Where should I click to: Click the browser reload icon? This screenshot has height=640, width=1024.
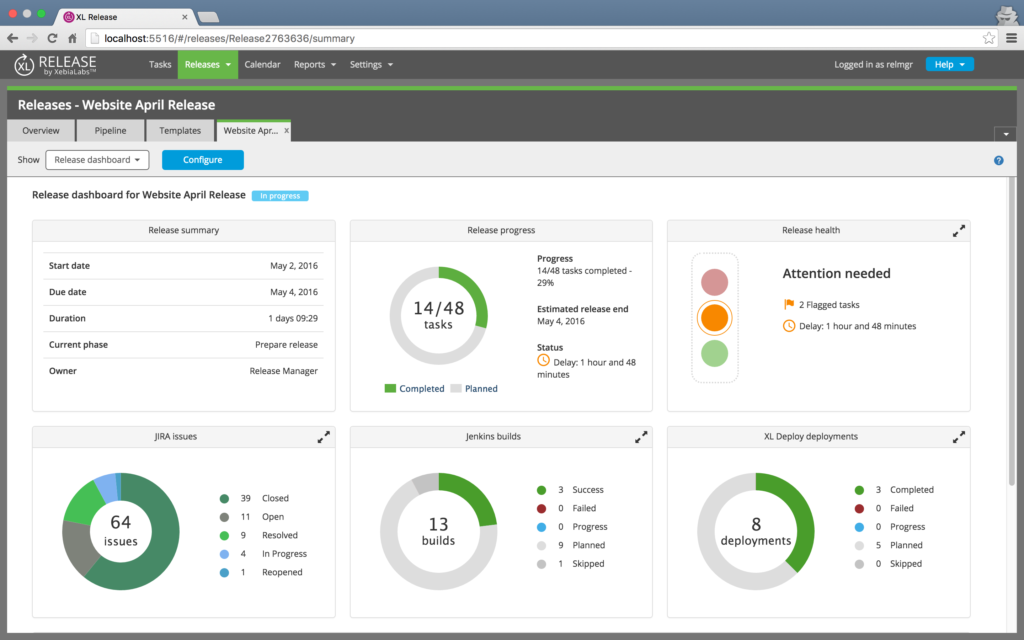(x=51, y=38)
